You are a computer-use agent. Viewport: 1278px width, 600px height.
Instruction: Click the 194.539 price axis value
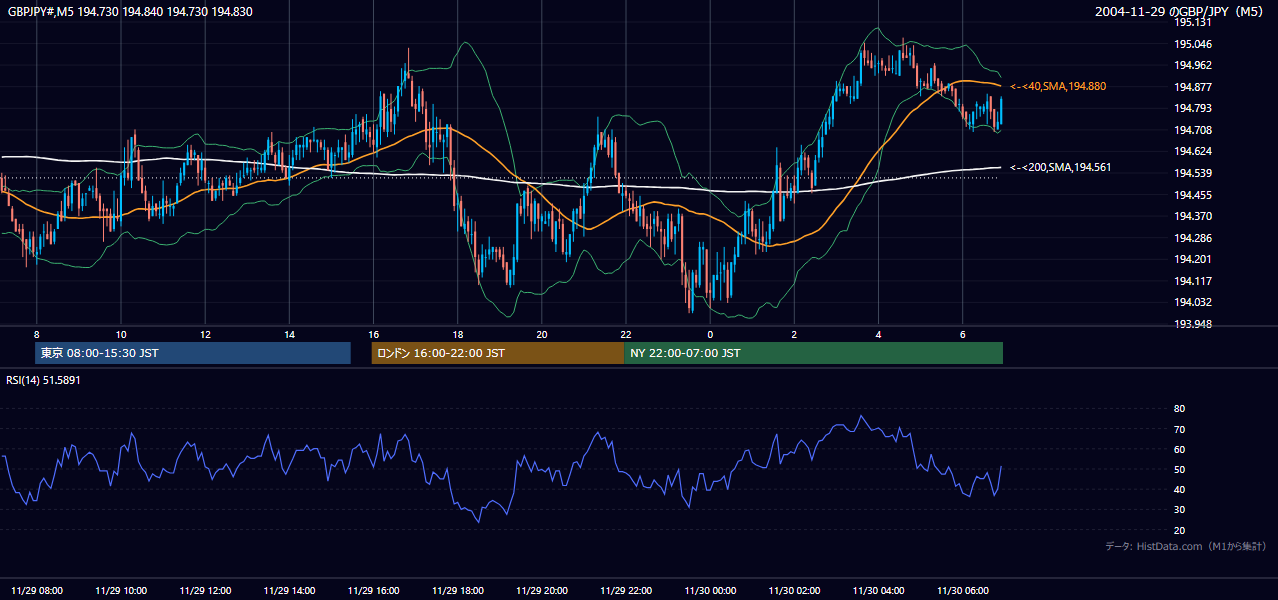point(1193,173)
